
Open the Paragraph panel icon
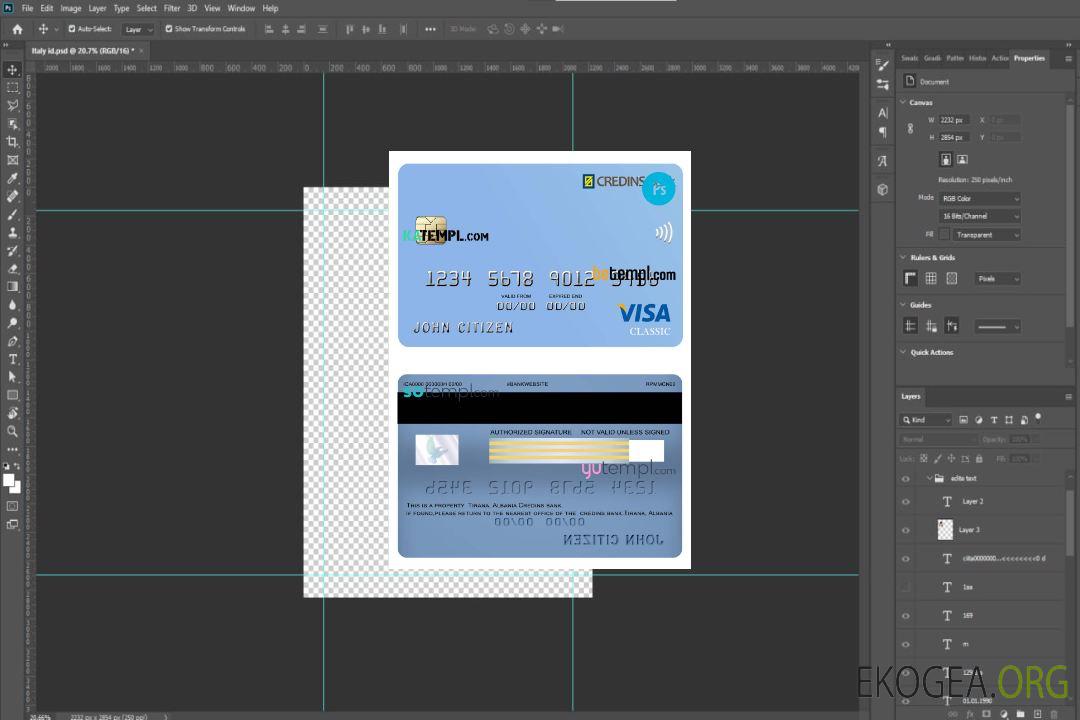coord(883,132)
